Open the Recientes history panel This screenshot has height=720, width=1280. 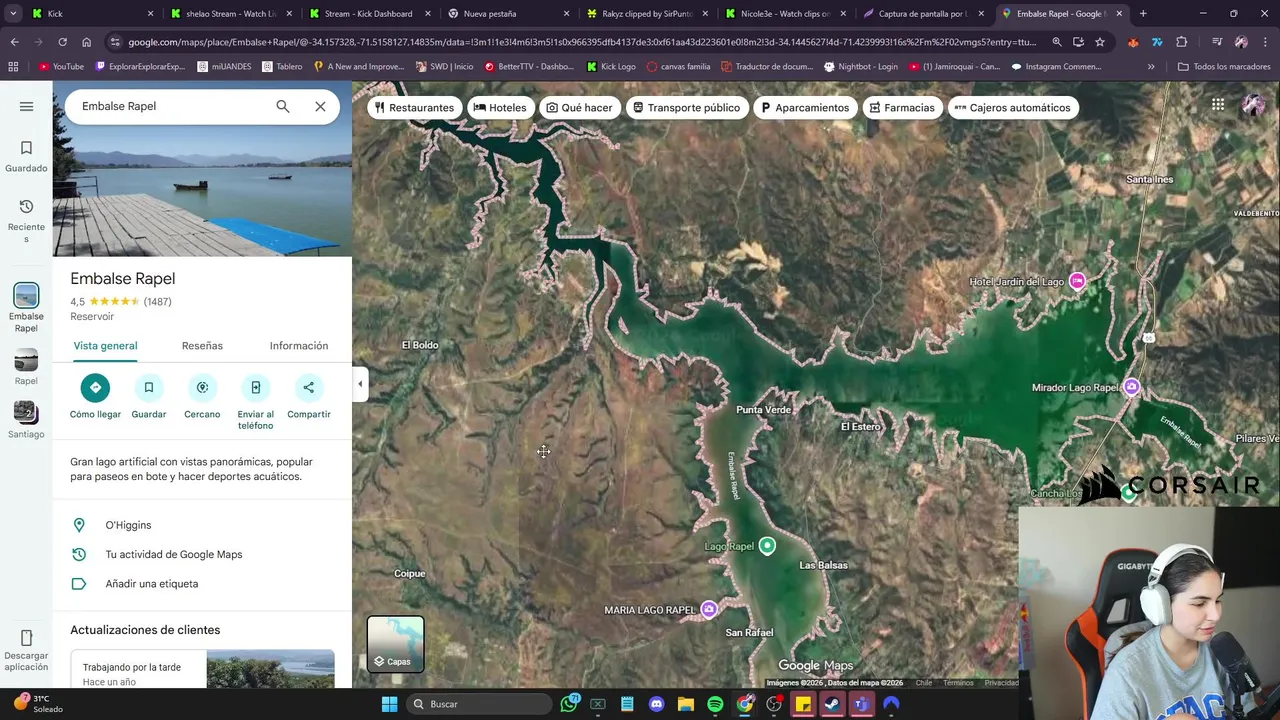click(x=26, y=220)
